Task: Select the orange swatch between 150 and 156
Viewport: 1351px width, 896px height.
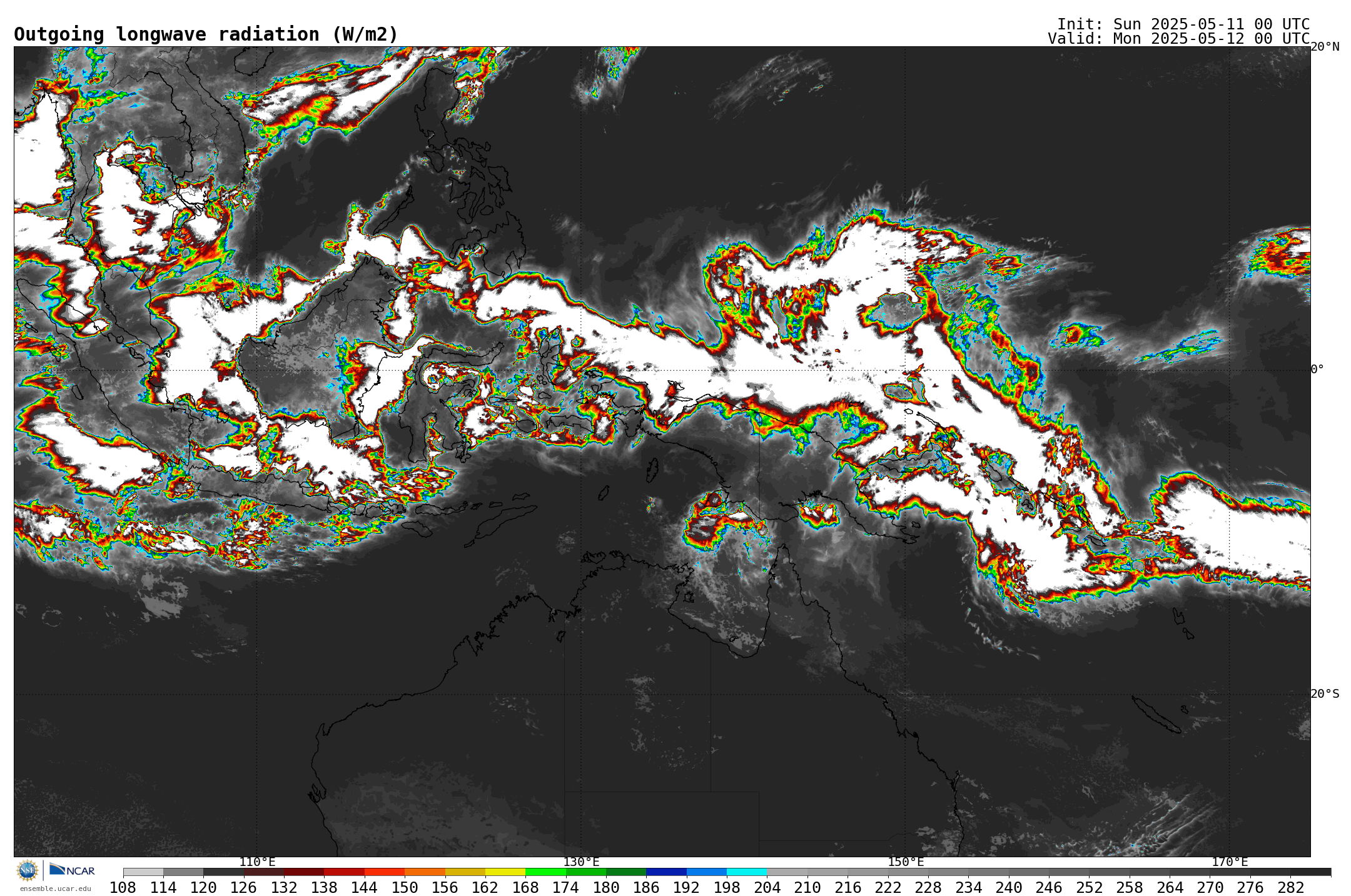Action: pos(425,872)
